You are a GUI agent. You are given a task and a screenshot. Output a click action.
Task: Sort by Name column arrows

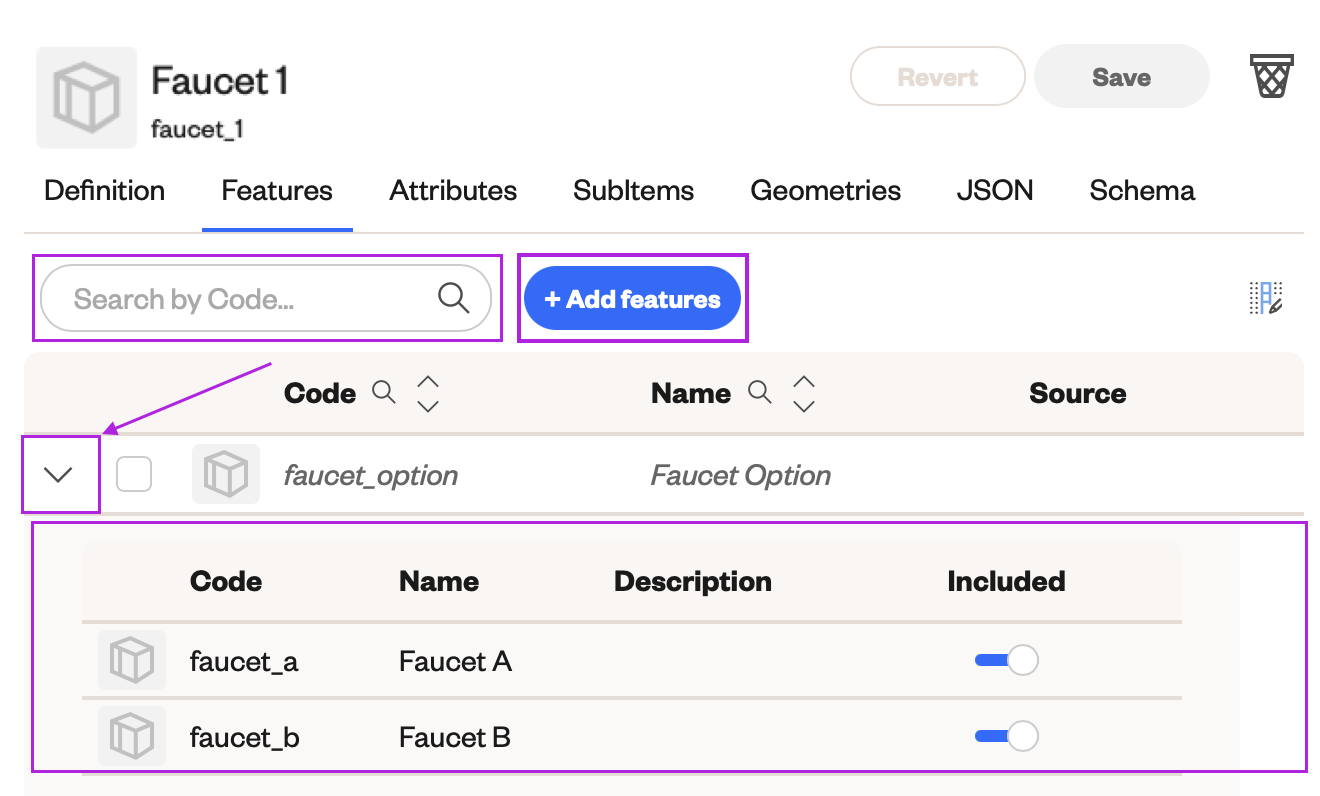804,394
